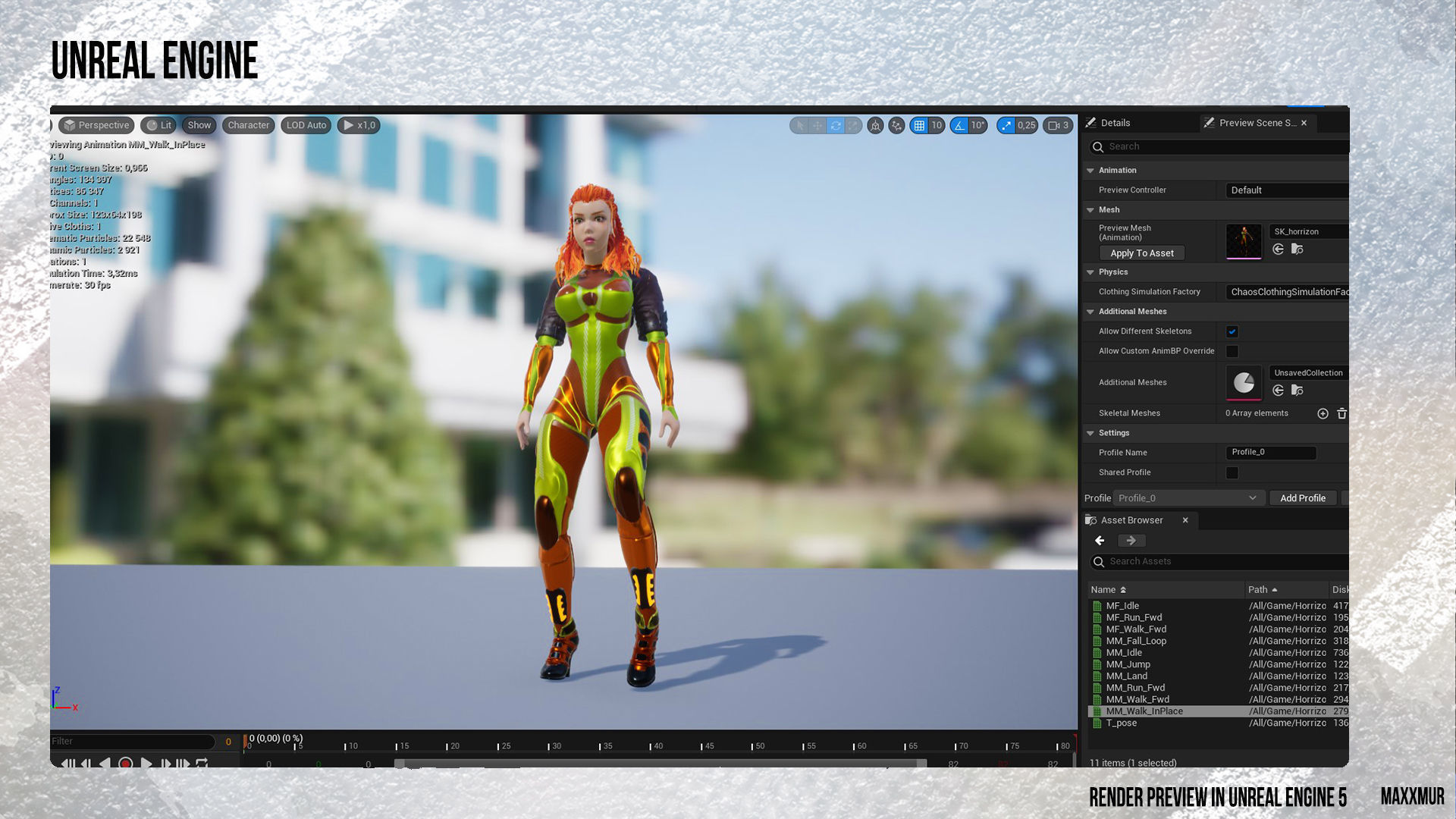Browse to UnsavedCollection in Content Browser

coord(1298,390)
